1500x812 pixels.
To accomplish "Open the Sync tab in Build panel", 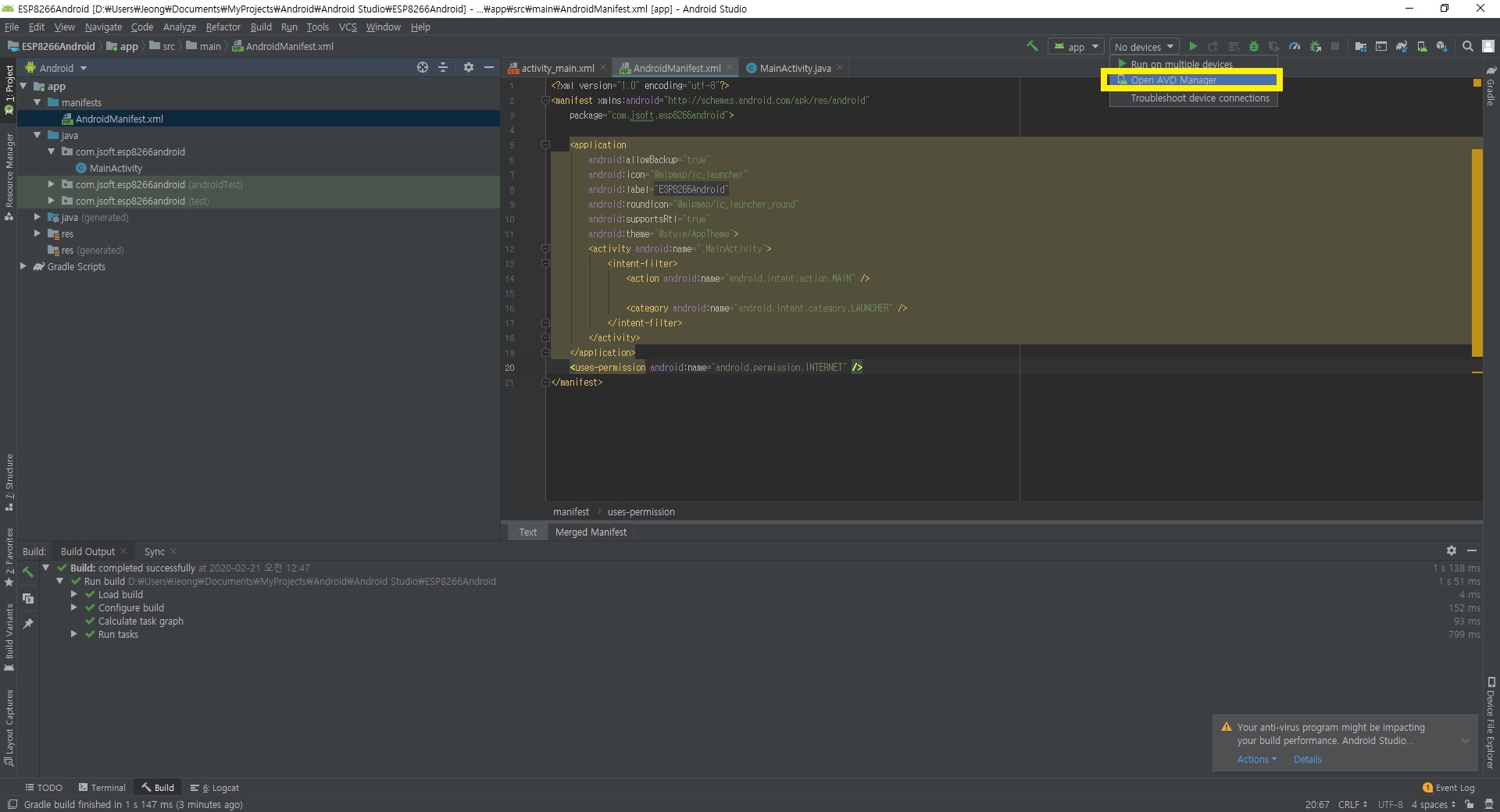I will 155,551.
